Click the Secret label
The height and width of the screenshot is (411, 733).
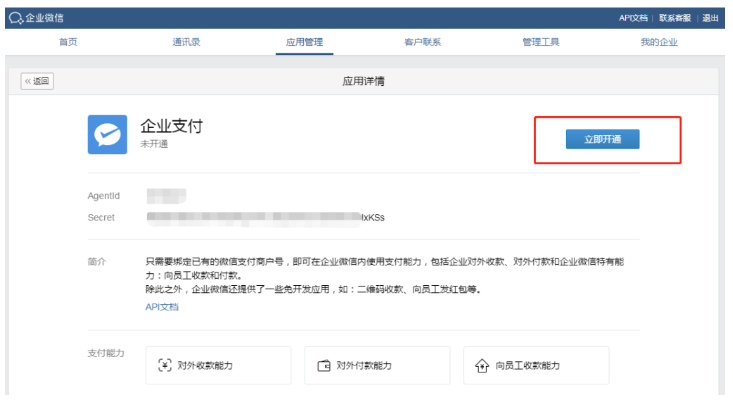click(x=101, y=217)
